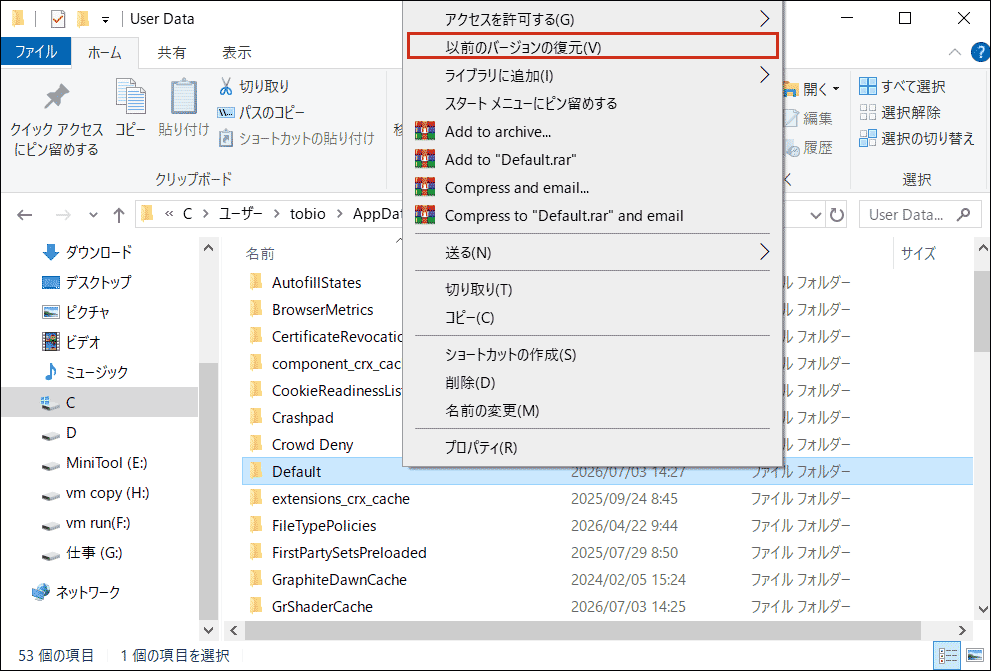This screenshot has width=991, height=671.
Task: Click the 選択解除 icon
Action: [868, 112]
